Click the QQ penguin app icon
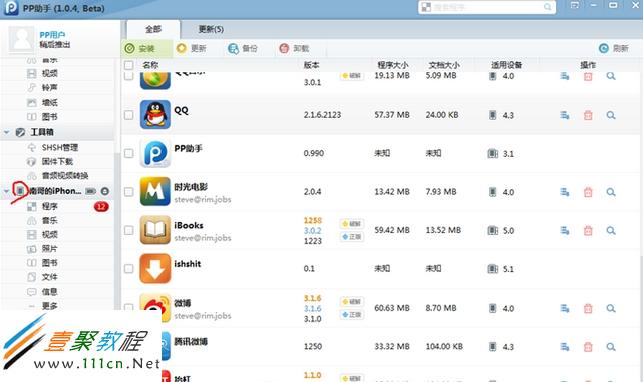This screenshot has width=643, height=382. click(155, 114)
